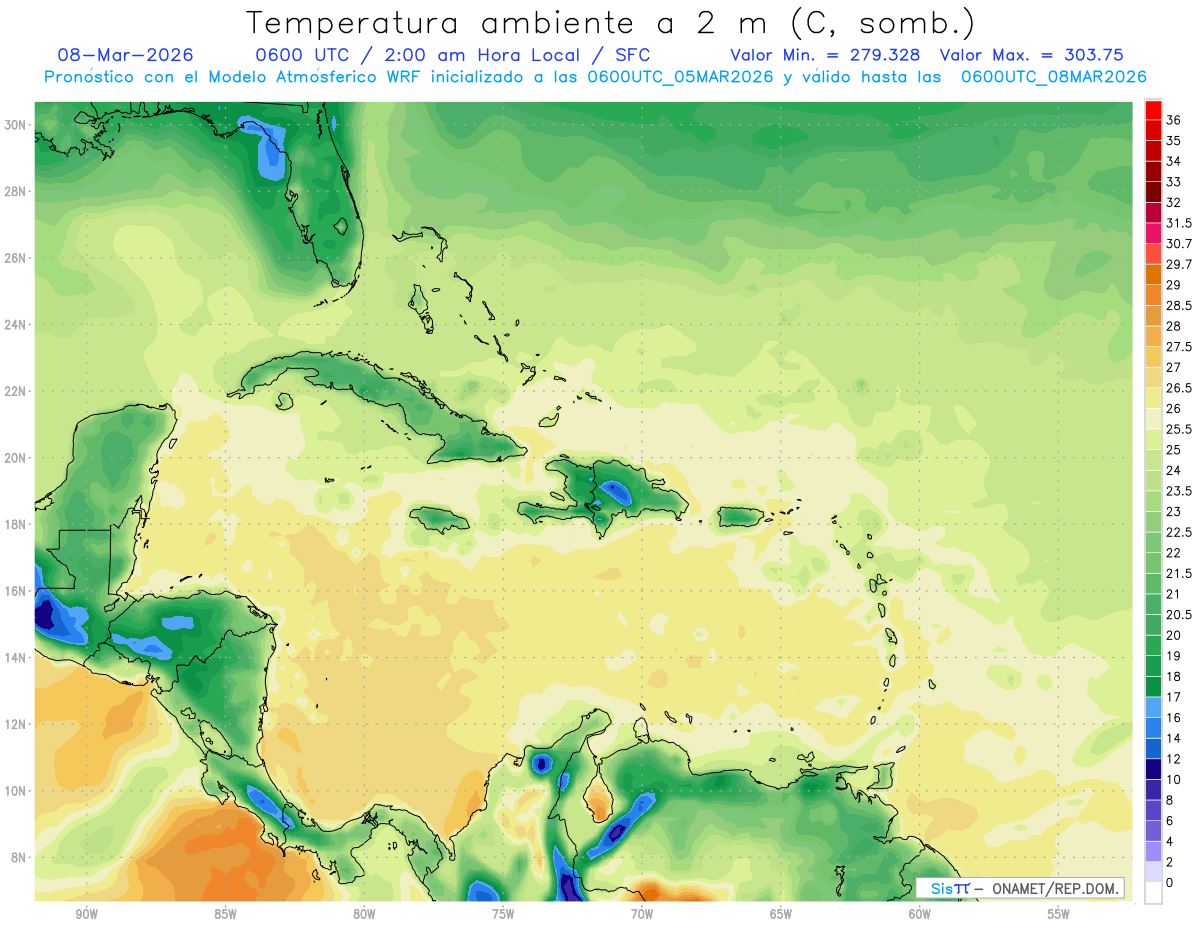The image size is (1200, 927).
Task: Click the latitude label '28N'
Action: point(17,191)
